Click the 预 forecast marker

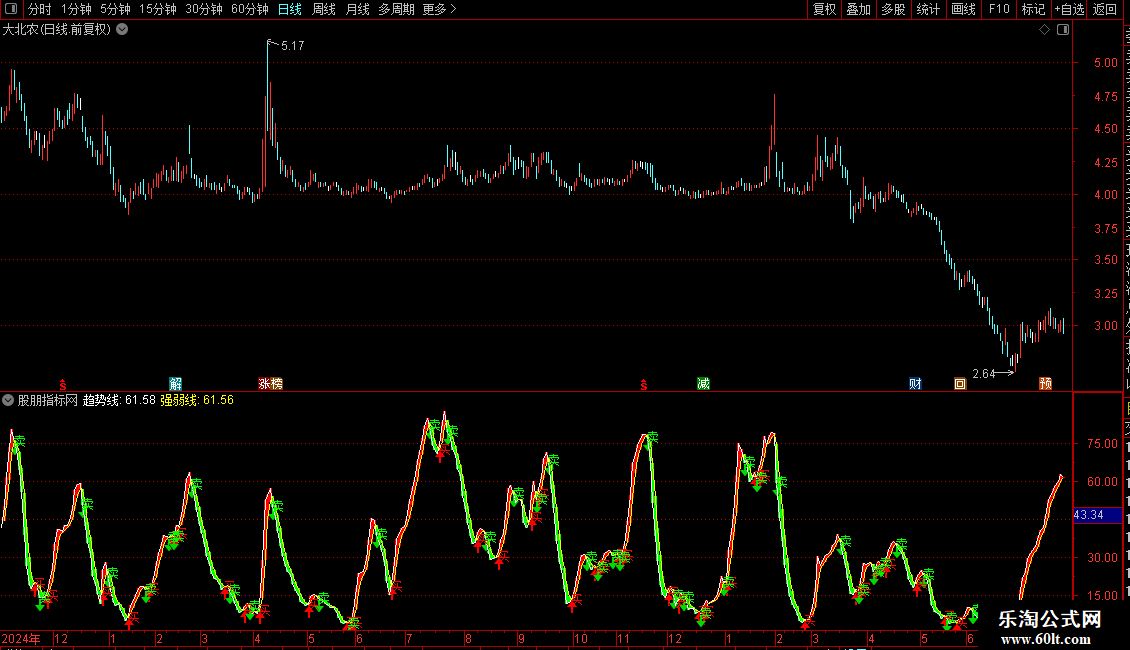[x=1045, y=383]
